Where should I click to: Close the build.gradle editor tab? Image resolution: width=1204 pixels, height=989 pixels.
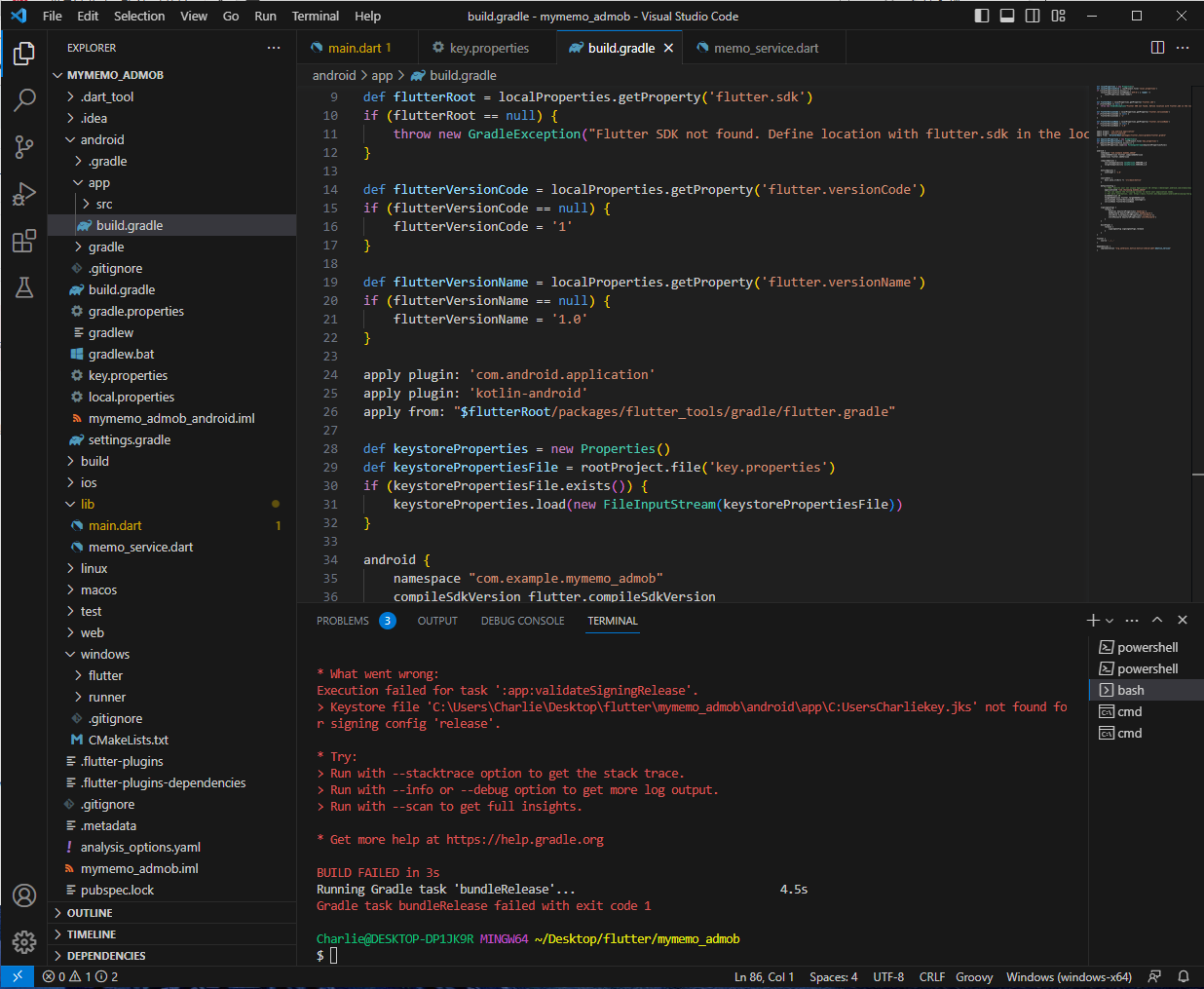tap(668, 48)
